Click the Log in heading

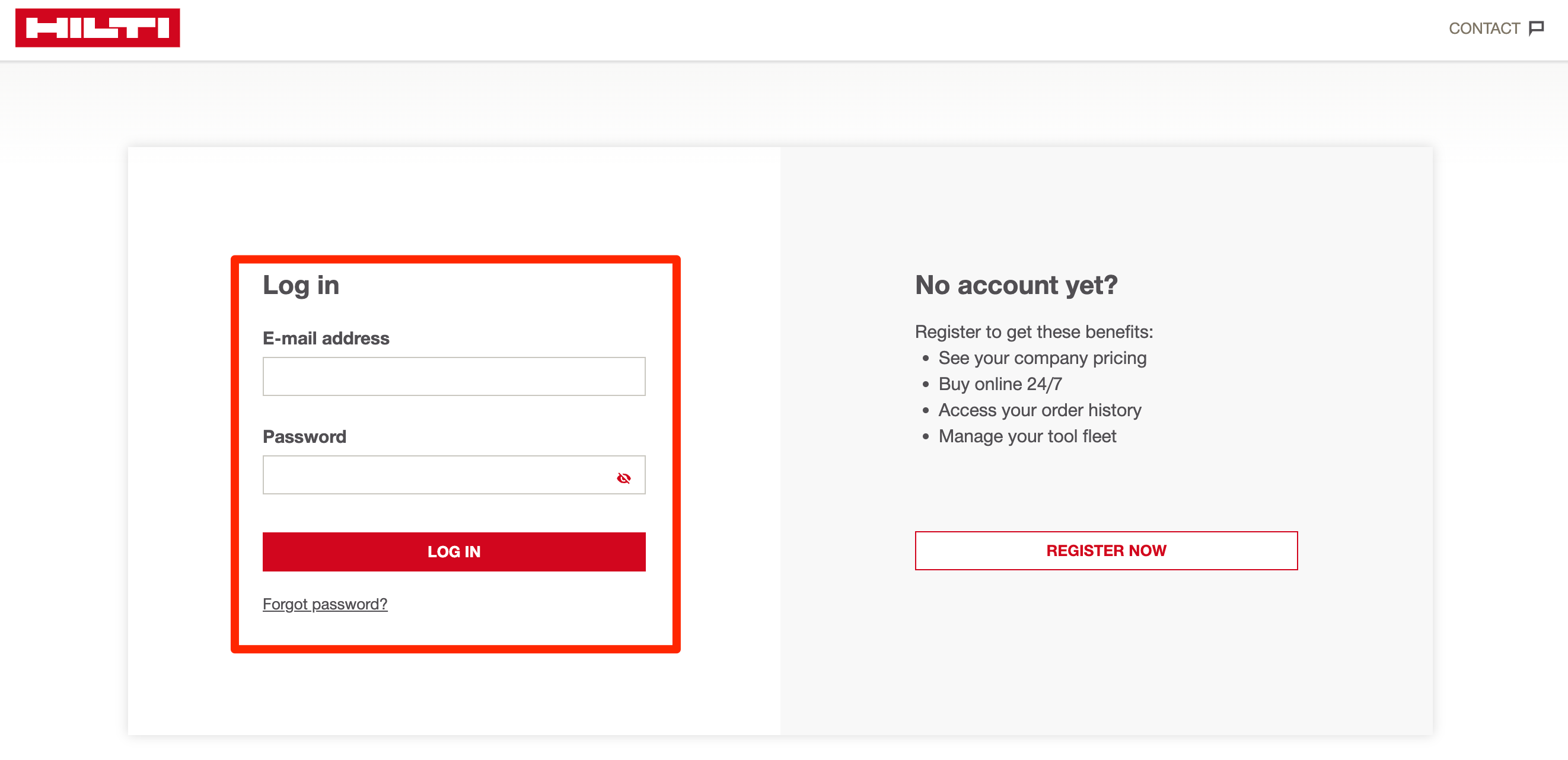(301, 285)
